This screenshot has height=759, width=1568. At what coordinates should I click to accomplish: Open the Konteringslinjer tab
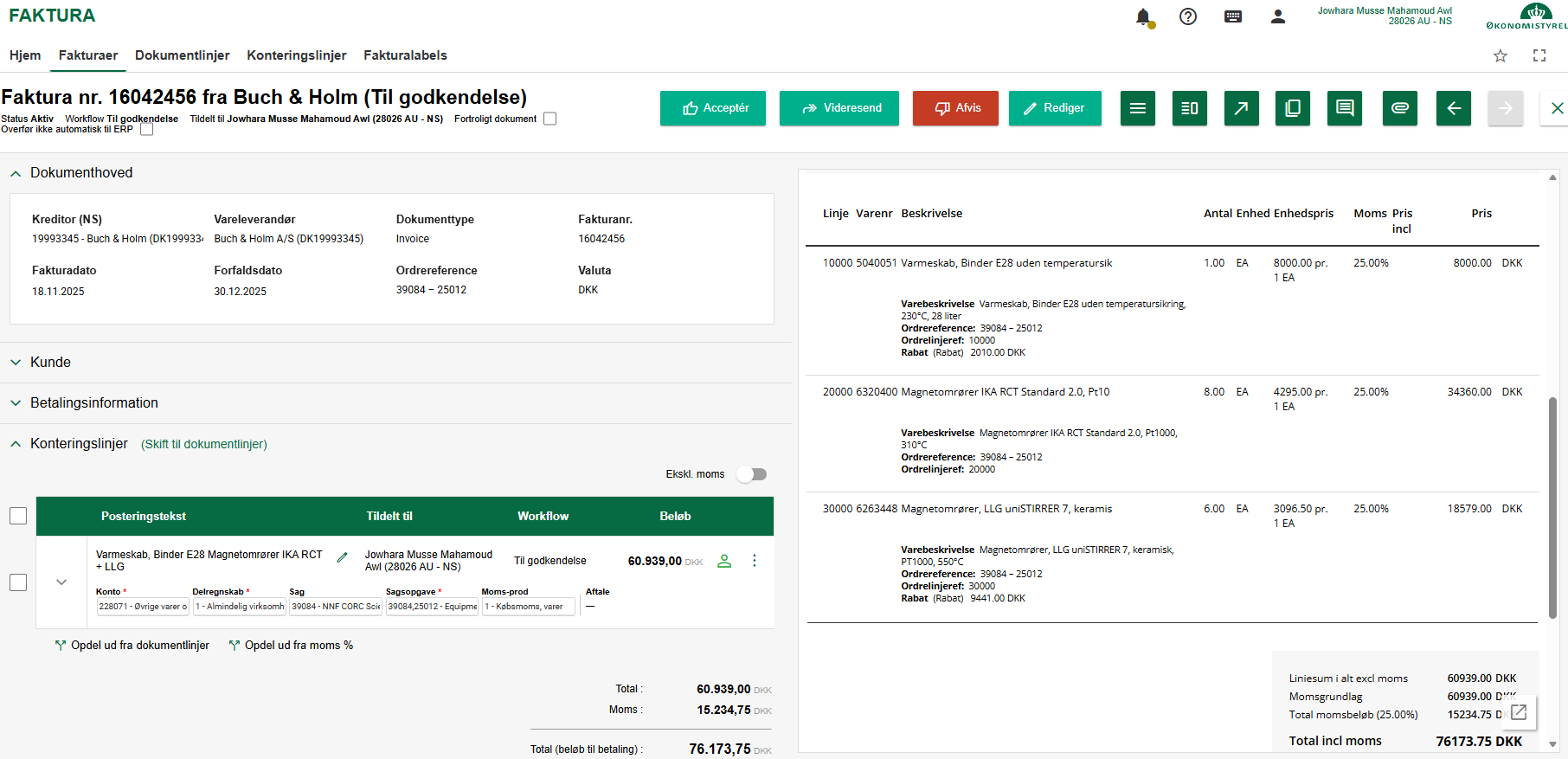[x=296, y=55]
